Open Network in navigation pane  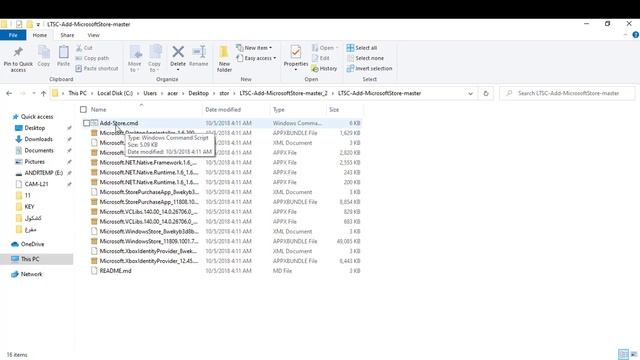point(31,274)
